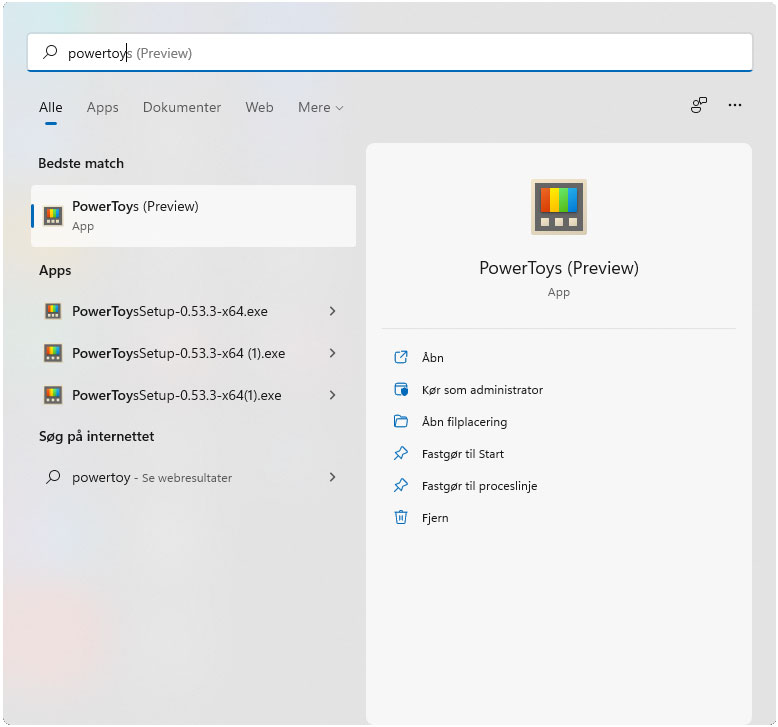Screen dimensions: 778x727
Task: Click Åbn to open the app
Action: click(x=433, y=357)
